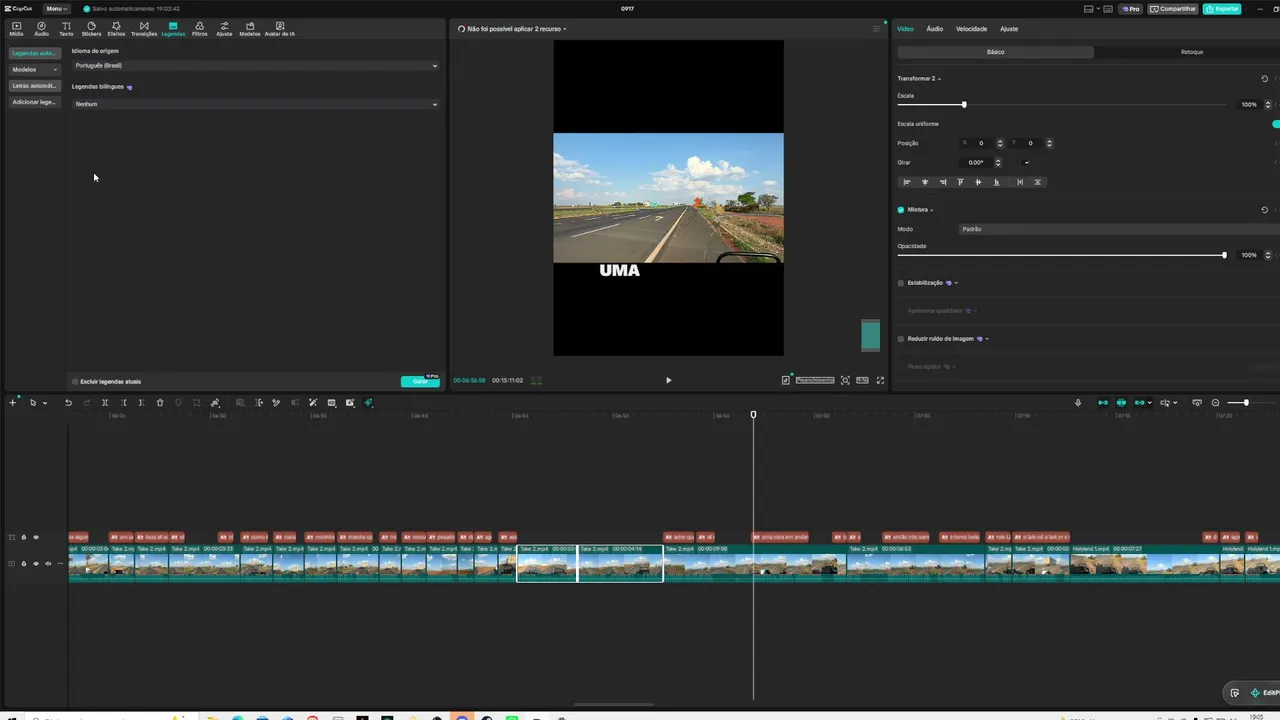Click the Compartilhar button
This screenshot has height=720, width=1280.
coord(1173,8)
